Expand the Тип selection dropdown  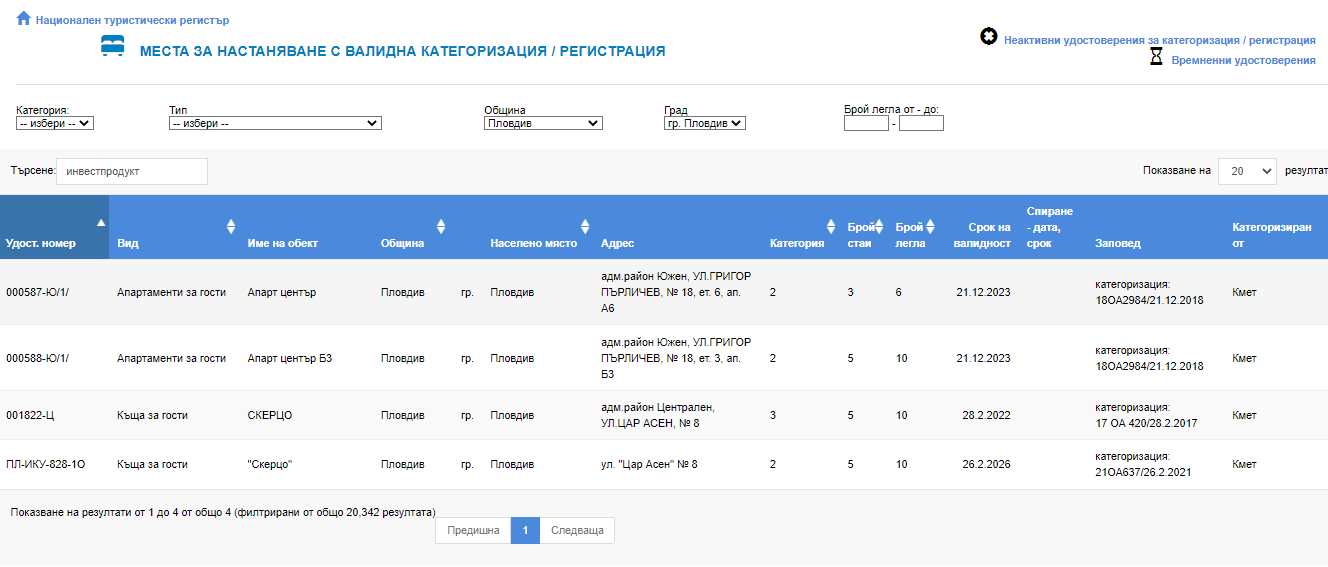click(x=275, y=124)
